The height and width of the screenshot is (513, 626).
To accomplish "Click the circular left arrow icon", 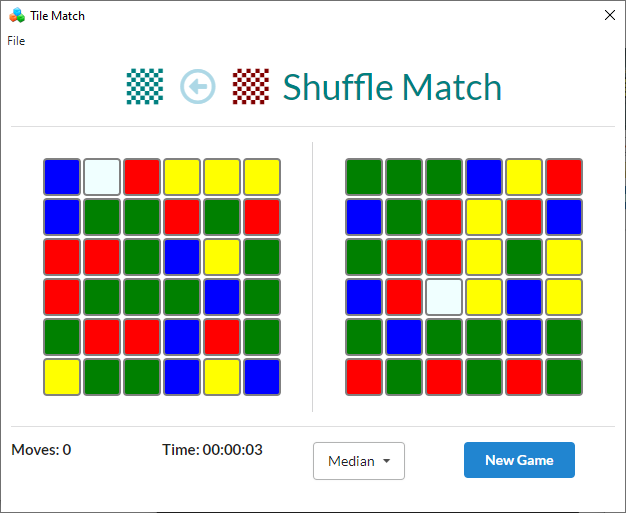I will pos(197,87).
